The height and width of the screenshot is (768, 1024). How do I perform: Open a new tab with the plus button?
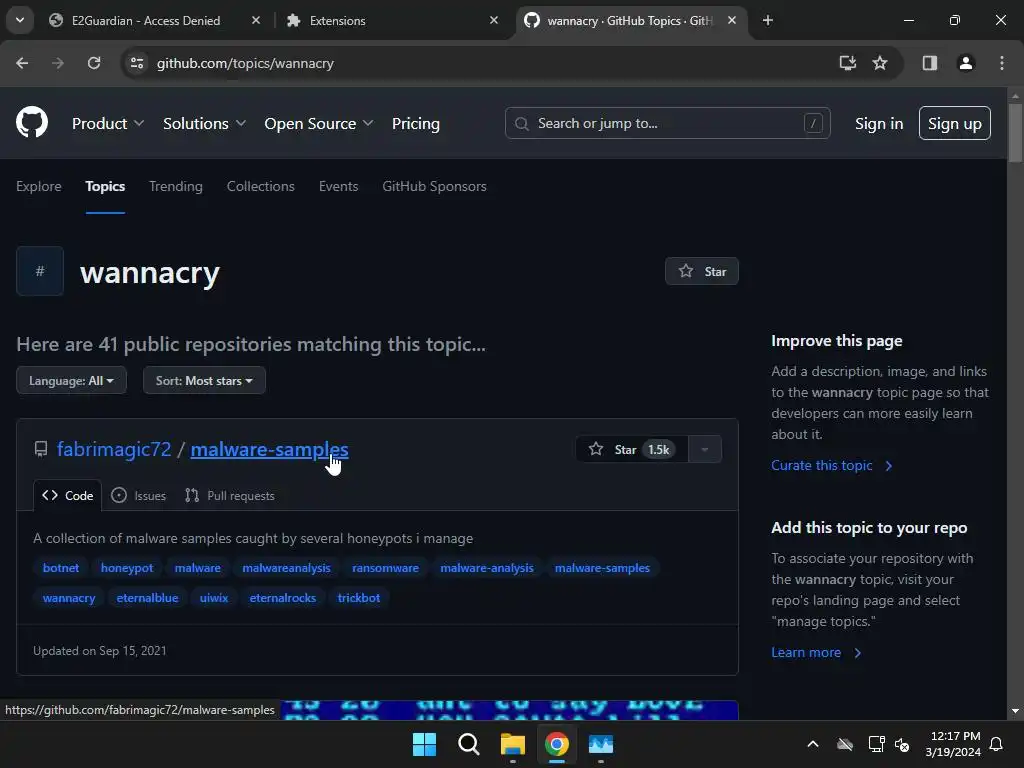[768, 20]
